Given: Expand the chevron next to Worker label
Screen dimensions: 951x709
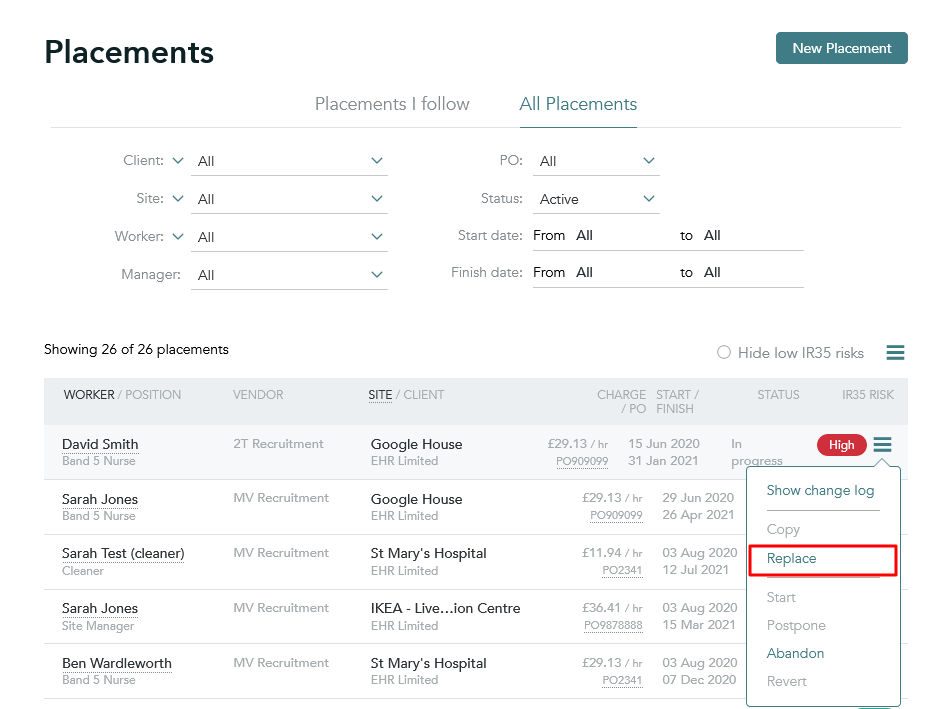Looking at the screenshot, I should (x=178, y=236).
